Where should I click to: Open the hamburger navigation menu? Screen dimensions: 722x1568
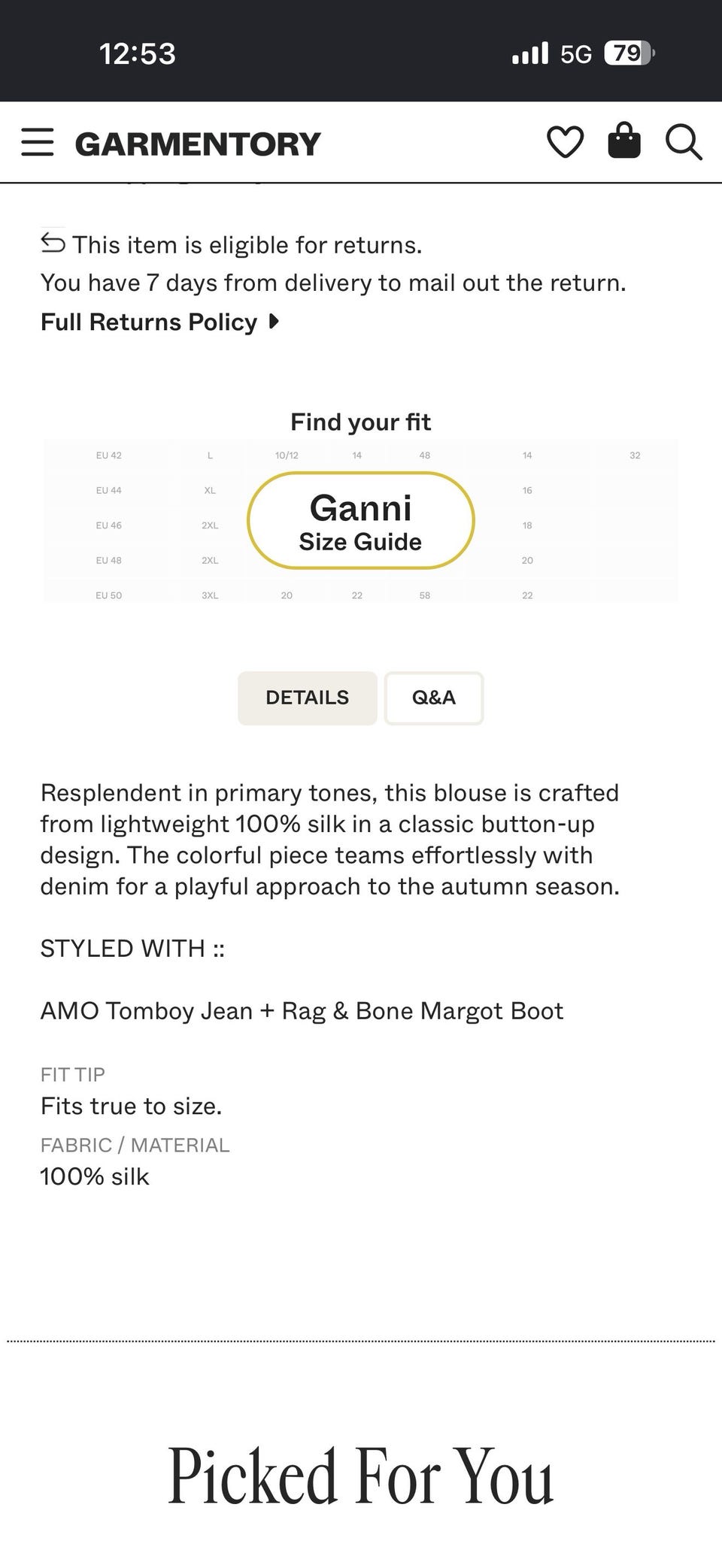tap(37, 142)
